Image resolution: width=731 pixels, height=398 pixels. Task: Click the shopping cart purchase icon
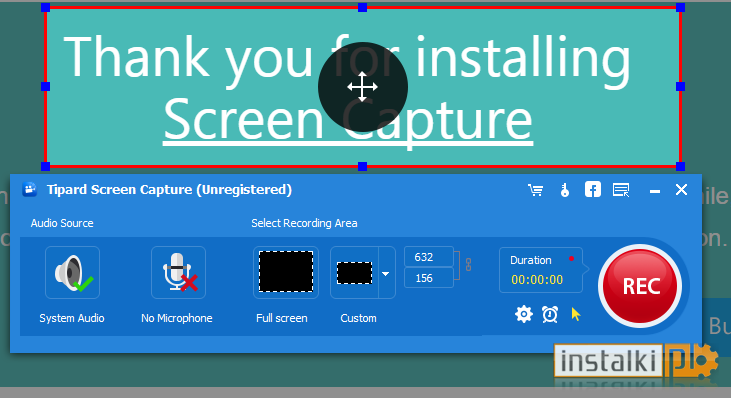(535, 190)
